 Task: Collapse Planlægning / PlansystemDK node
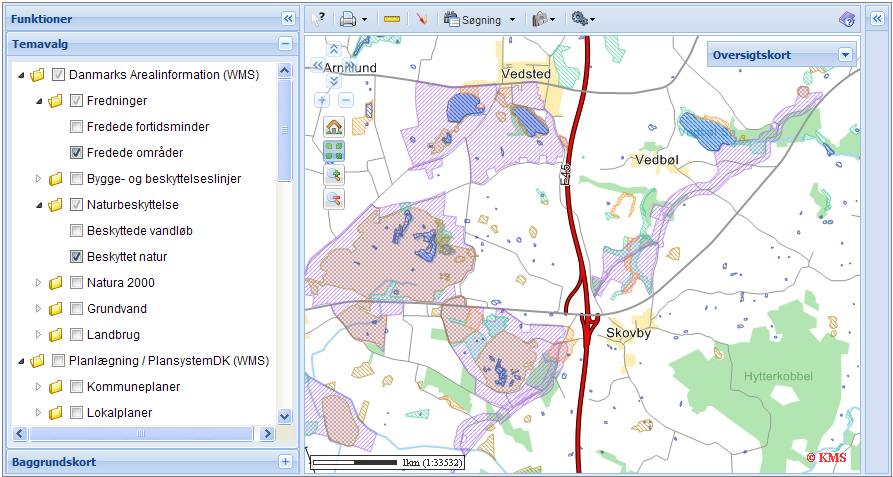tap(22, 361)
